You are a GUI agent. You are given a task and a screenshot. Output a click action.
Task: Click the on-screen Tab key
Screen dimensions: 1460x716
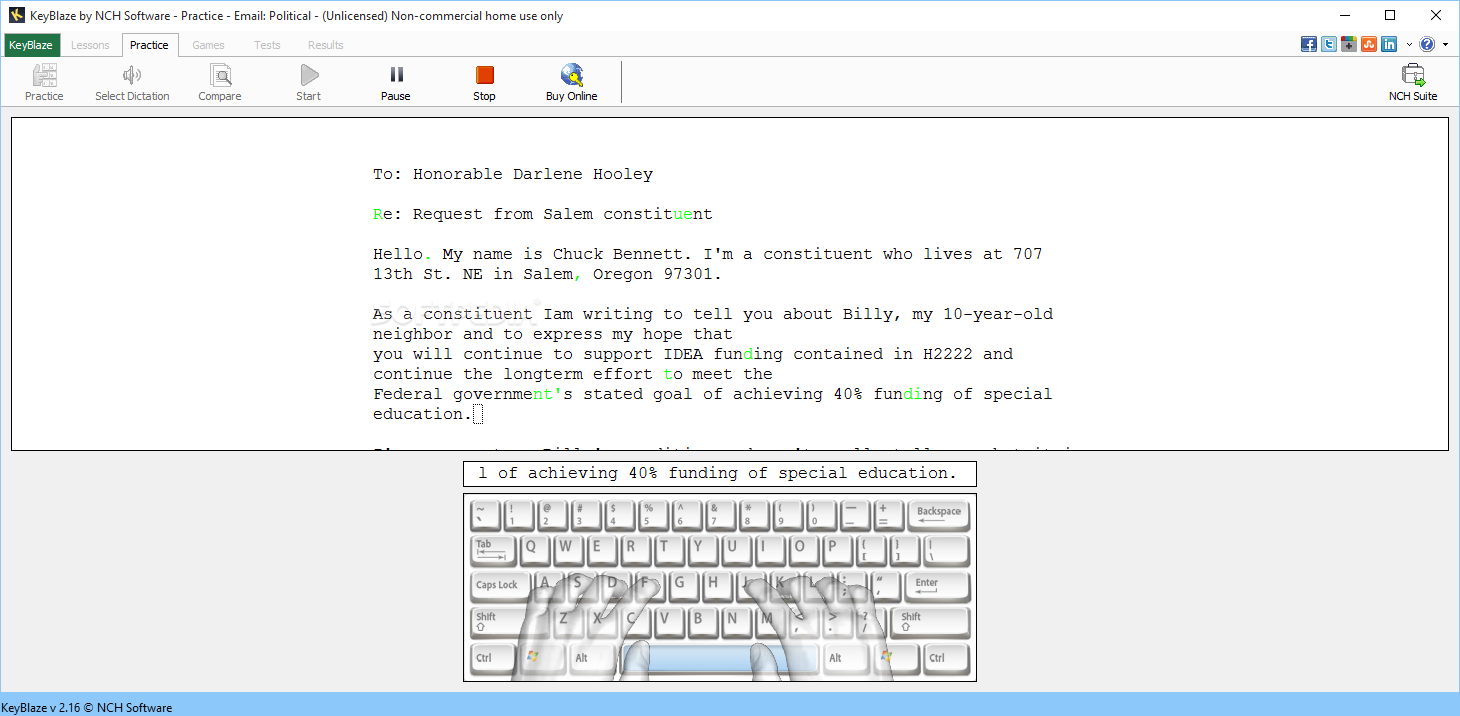click(x=493, y=551)
